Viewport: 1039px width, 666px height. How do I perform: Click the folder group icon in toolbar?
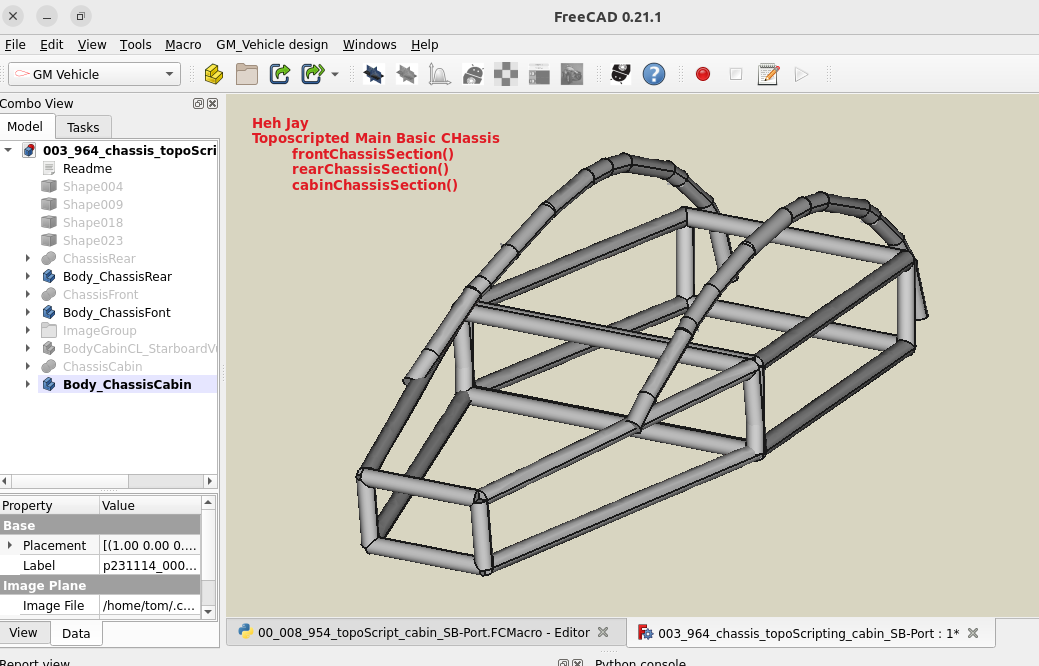pyautogui.click(x=246, y=74)
